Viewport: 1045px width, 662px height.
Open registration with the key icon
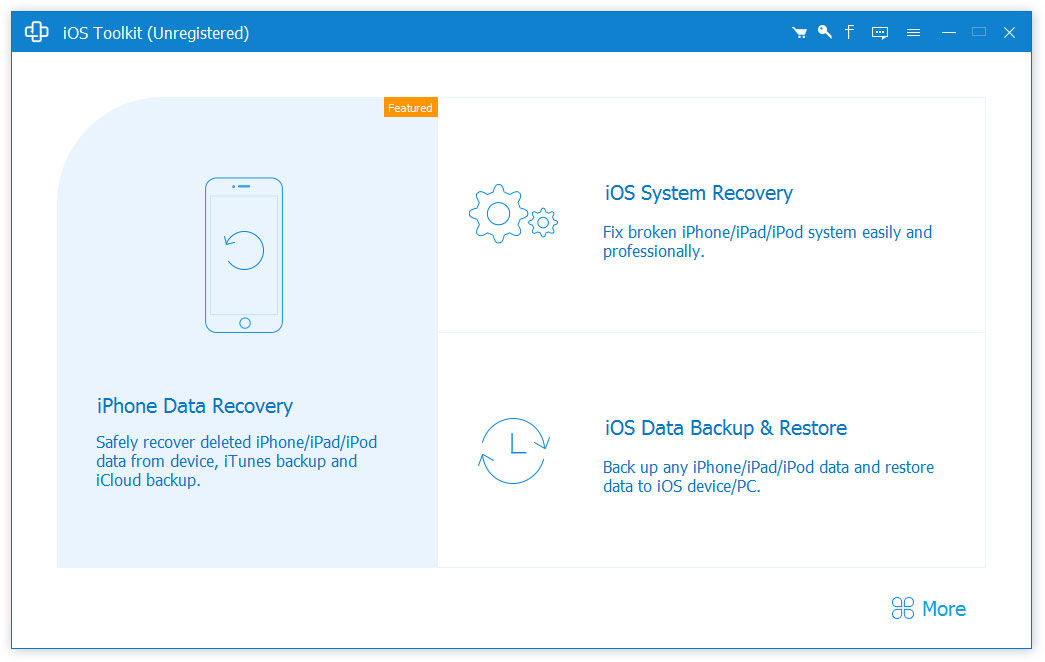[824, 33]
